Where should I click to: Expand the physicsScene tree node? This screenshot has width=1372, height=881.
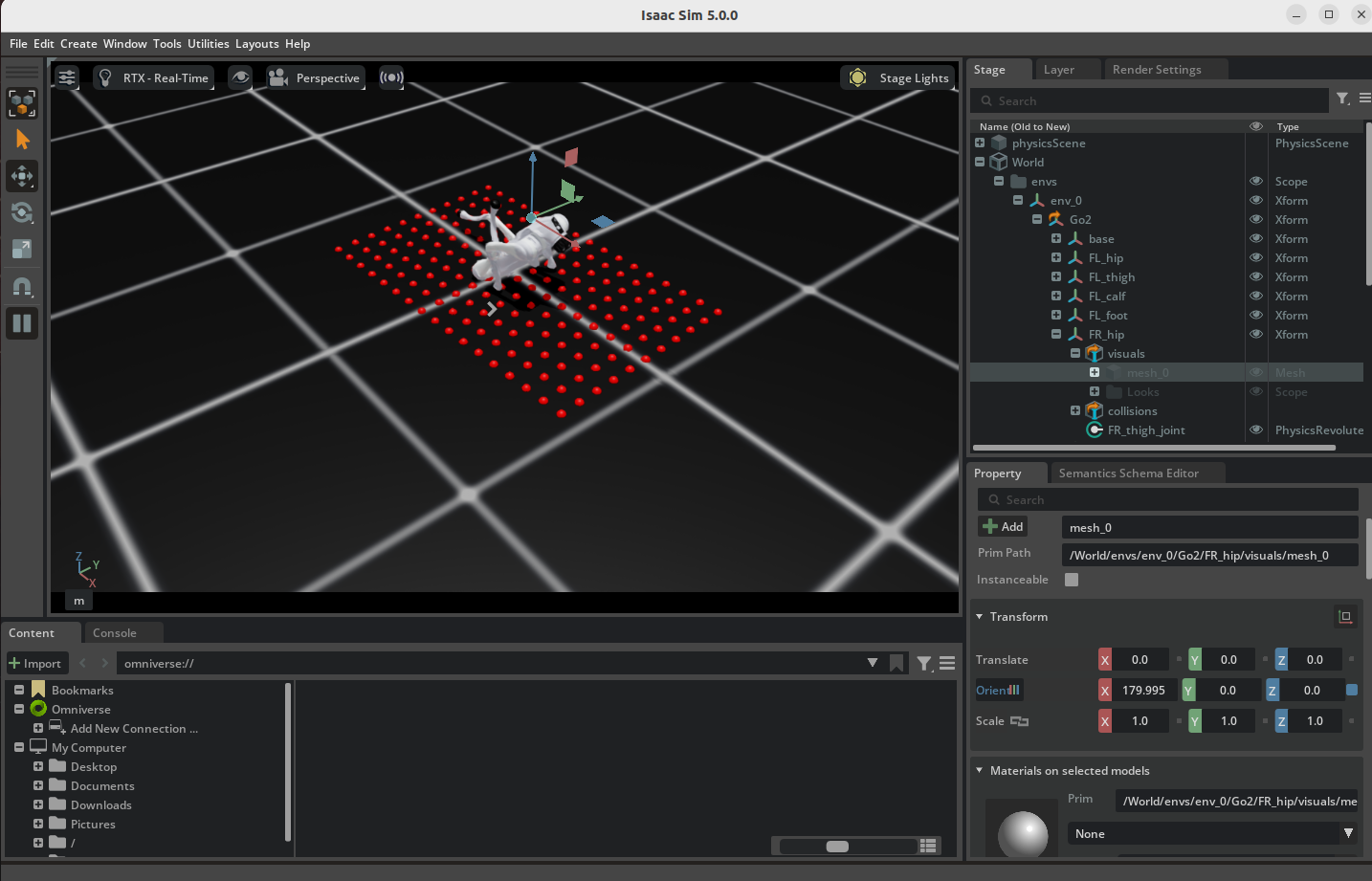tap(980, 143)
